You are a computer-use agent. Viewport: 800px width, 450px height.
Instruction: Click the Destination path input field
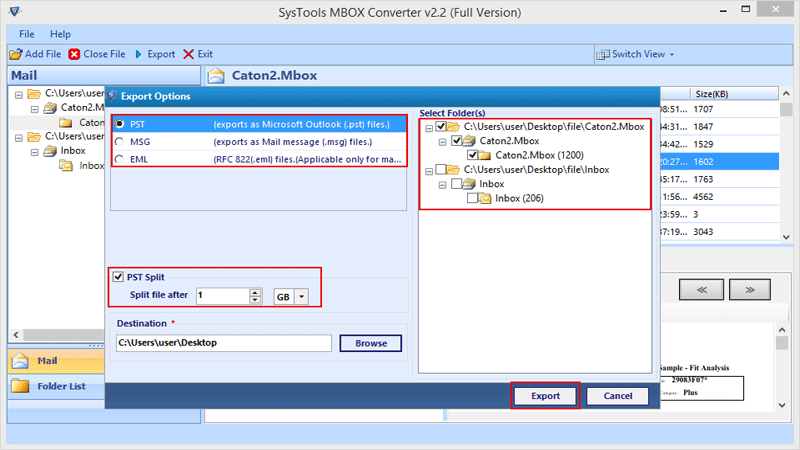pos(224,343)
